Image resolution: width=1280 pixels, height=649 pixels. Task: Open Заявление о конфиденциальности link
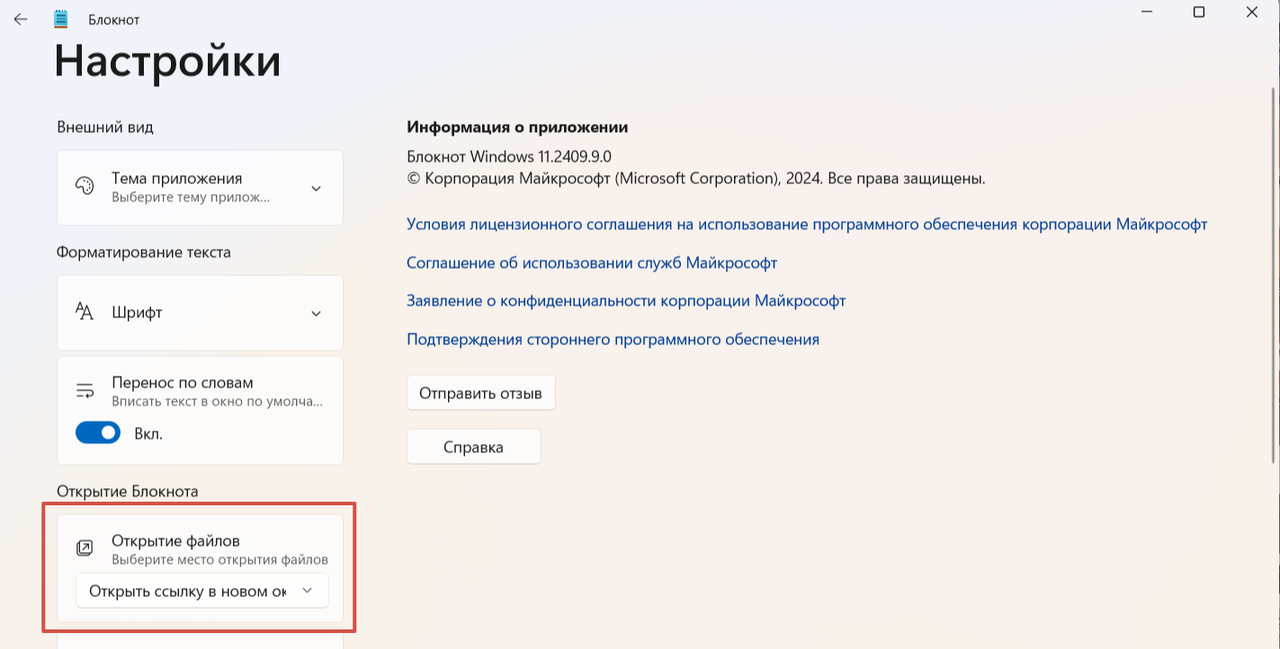(626, 300)
